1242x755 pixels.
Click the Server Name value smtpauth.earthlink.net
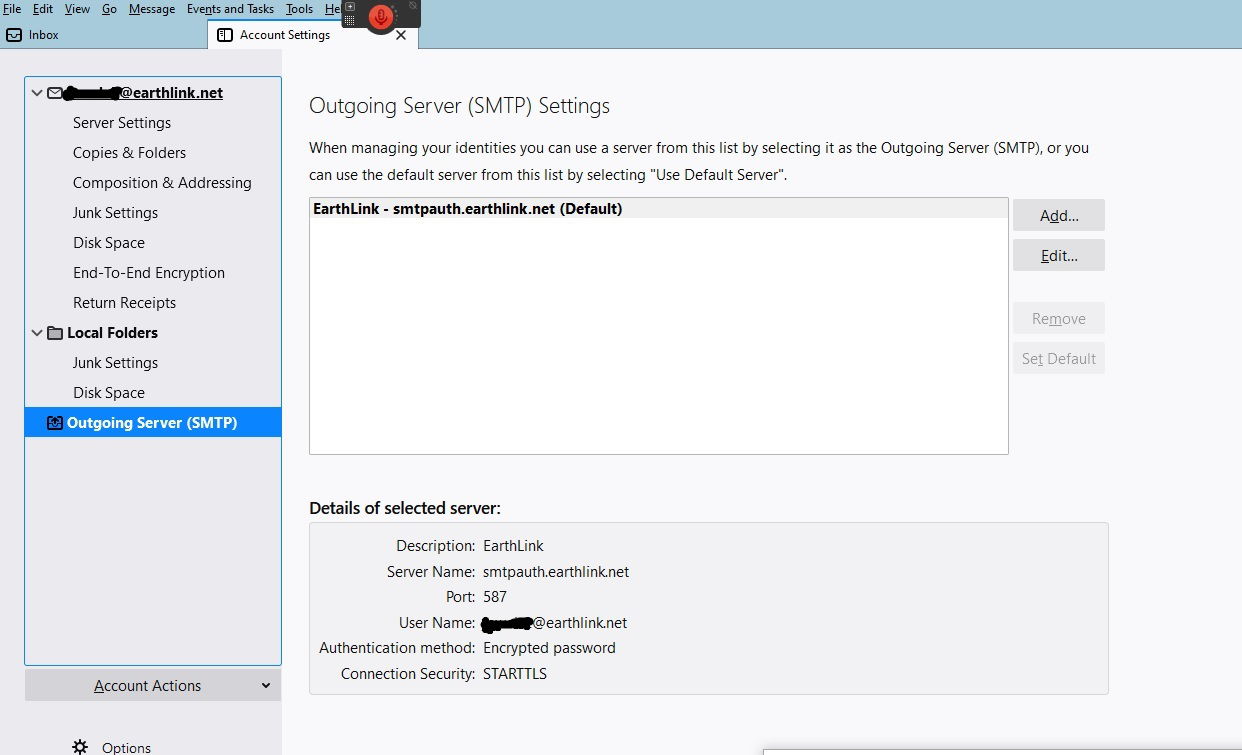click(x=556, y=572)
